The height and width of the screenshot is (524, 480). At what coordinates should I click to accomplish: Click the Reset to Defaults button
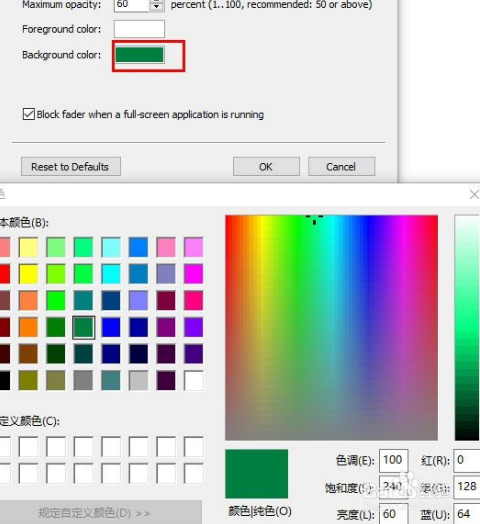pos(71,166)
